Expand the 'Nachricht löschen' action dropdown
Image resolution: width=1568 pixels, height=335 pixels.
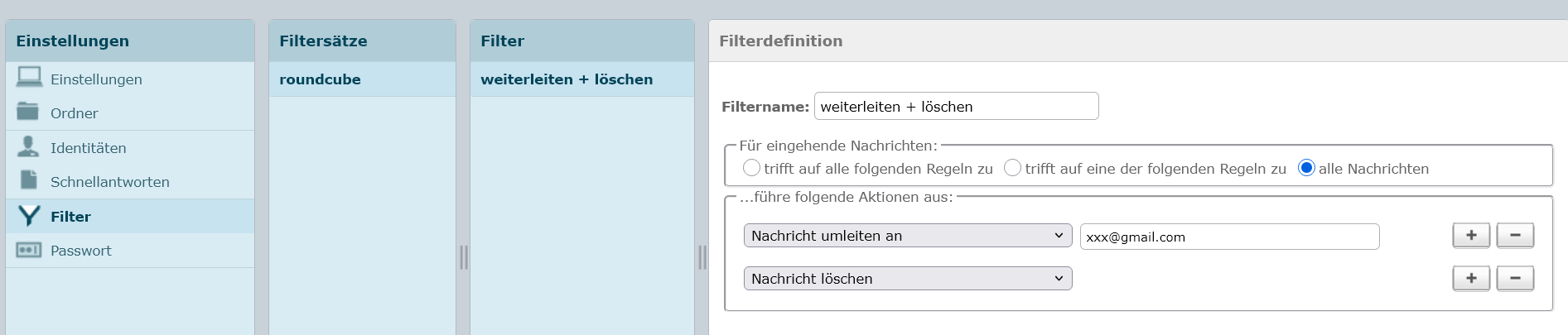click(x=907, y=279)
